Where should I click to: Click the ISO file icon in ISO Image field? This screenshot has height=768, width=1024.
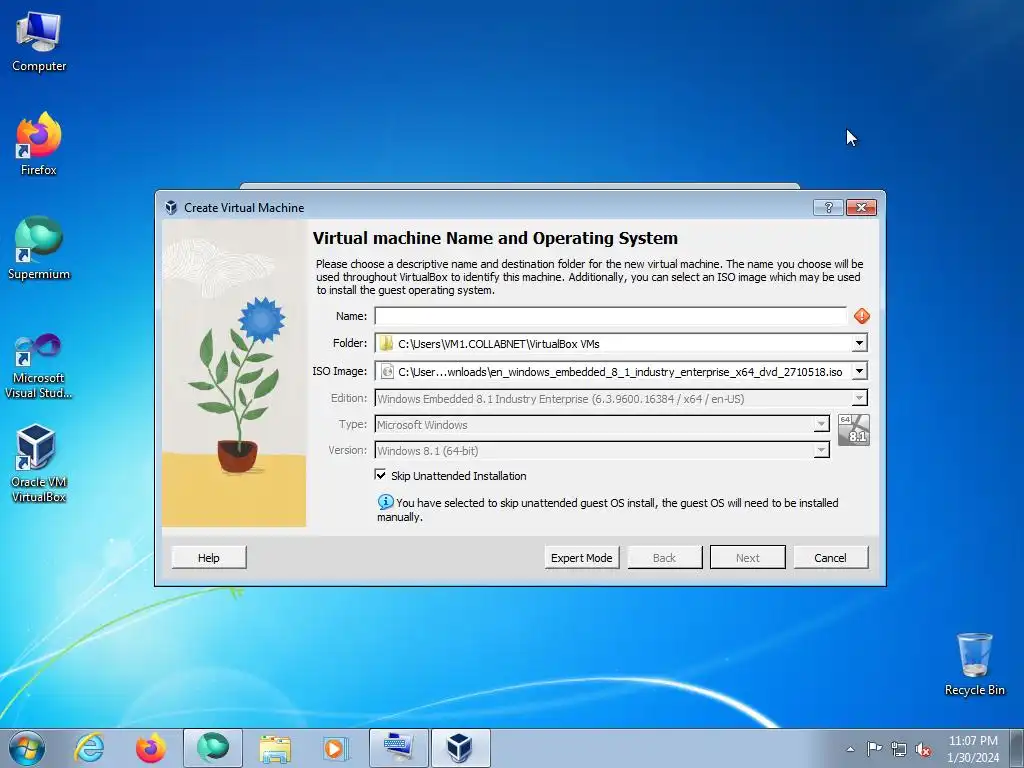click(x=387, y=372)
